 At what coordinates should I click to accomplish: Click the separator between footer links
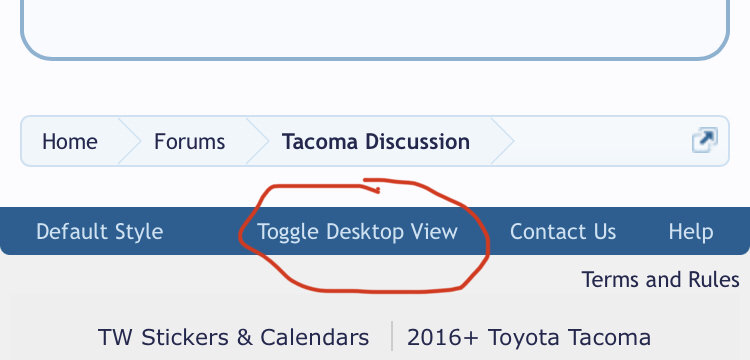(x=392, y=337)
